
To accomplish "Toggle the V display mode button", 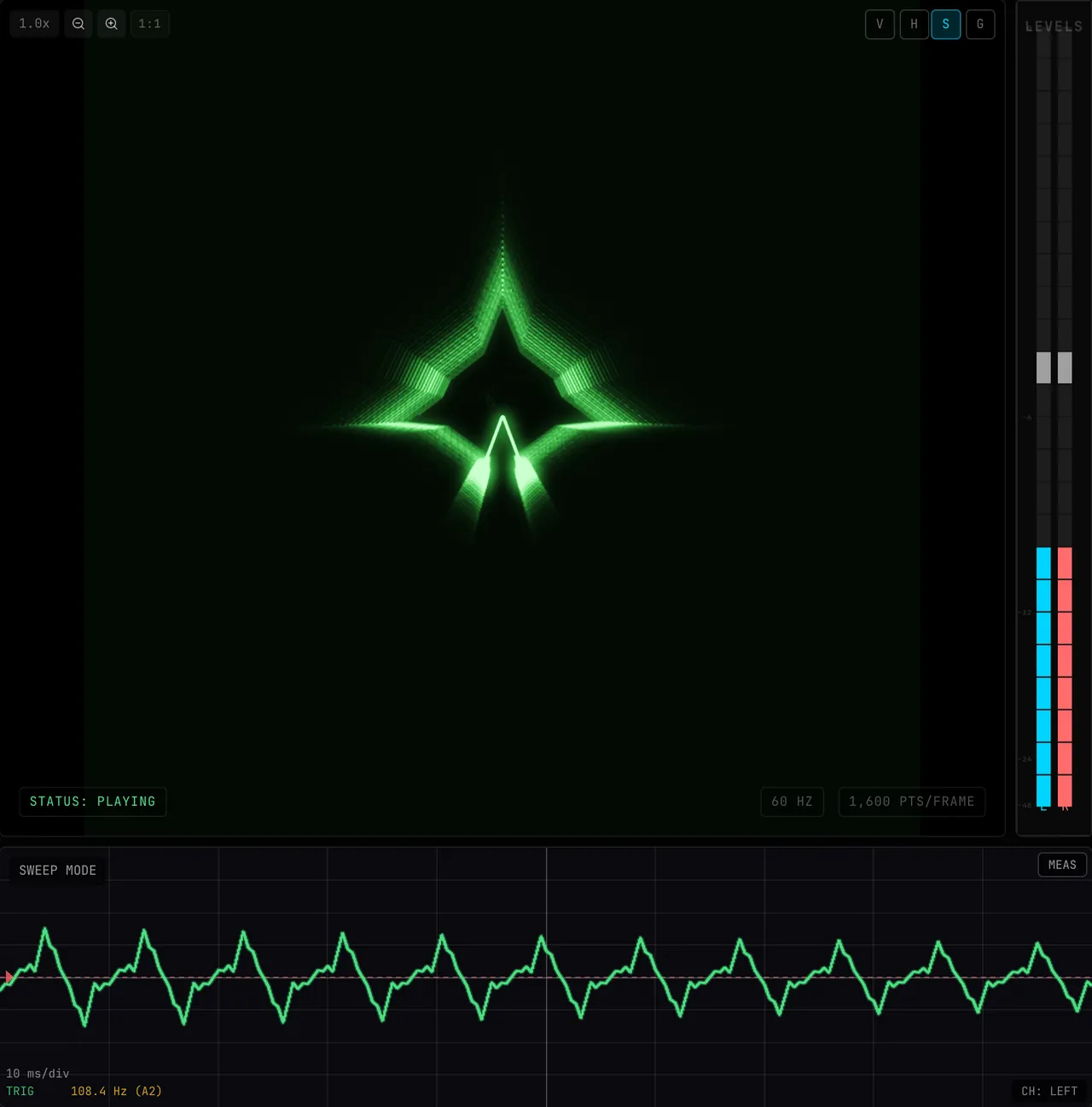I will [880, 24].
